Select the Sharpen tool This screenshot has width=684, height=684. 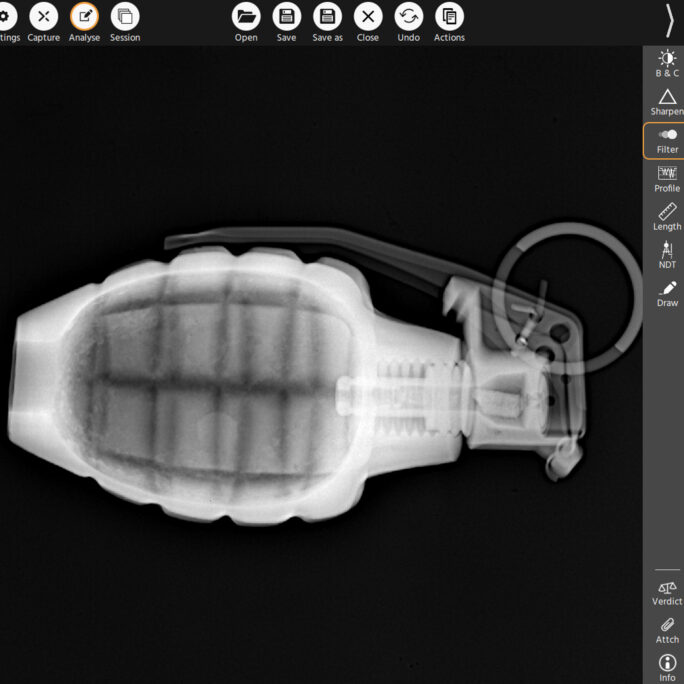pos(667,101)
